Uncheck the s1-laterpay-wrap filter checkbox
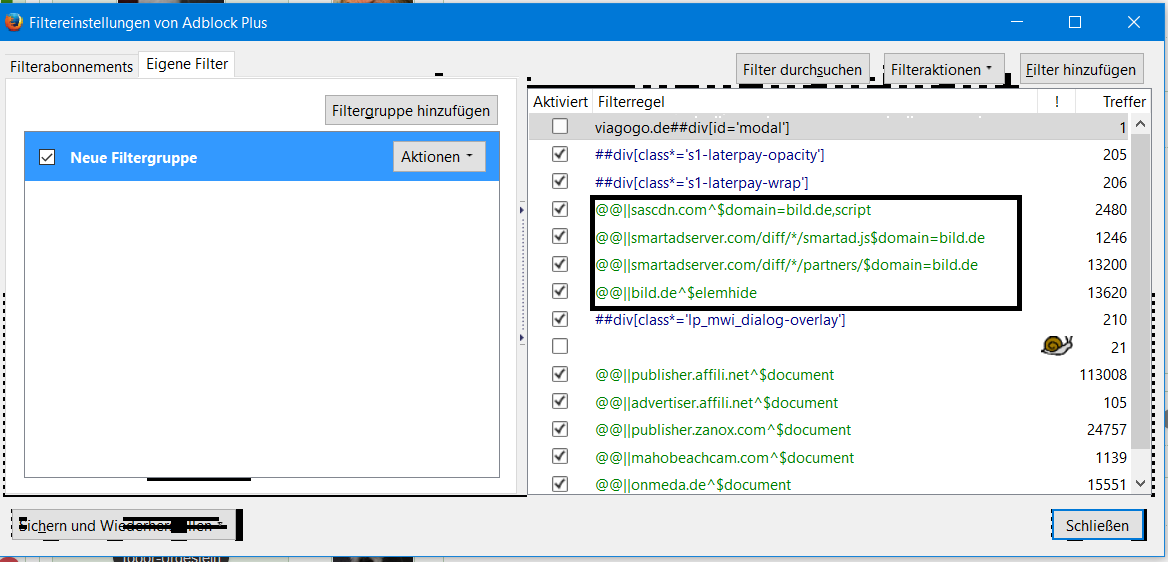The height and width of the screenshot is (562, 1168). click(x=560, y=182)
